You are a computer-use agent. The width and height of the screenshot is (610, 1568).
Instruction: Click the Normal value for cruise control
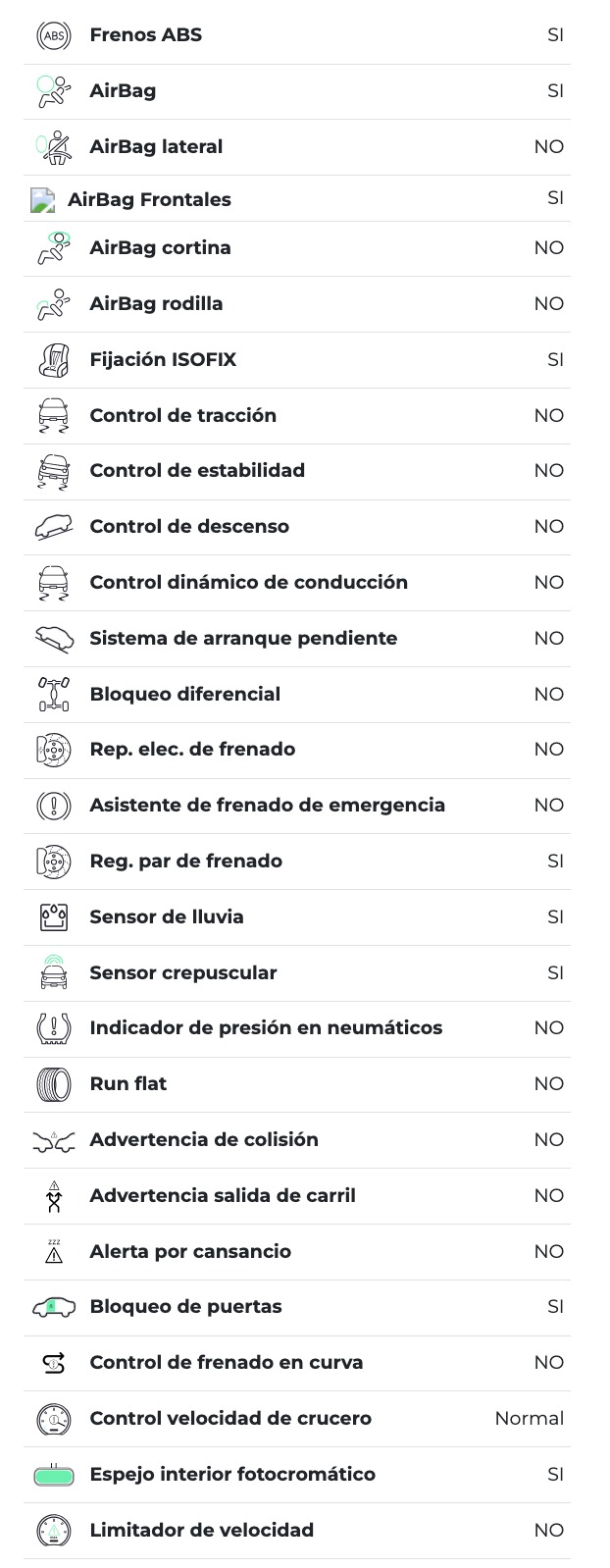[529, 1419]
